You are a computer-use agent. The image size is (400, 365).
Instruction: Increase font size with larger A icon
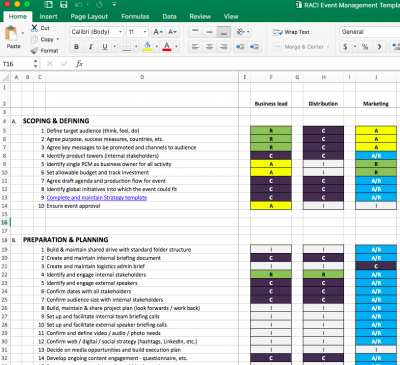click(x=158, y=32)
